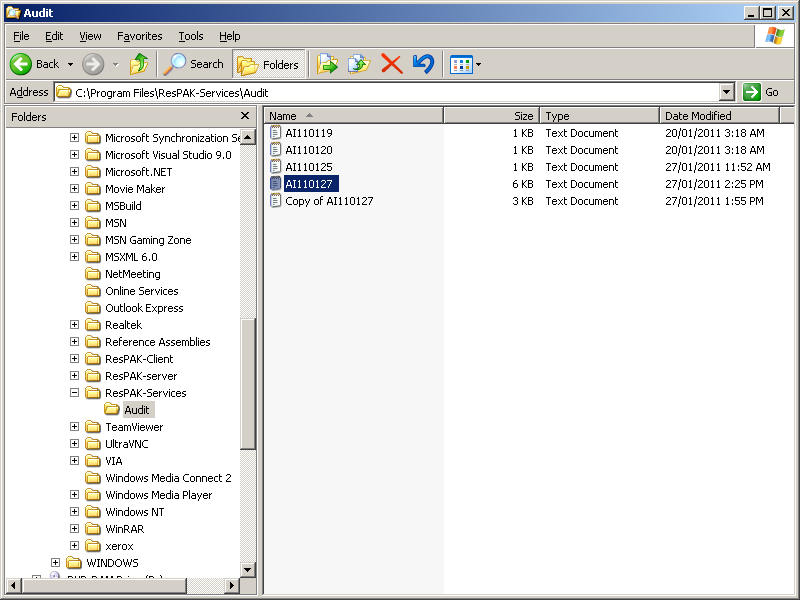Open the Help menu
800x600 pixels.
pos(230,36)
